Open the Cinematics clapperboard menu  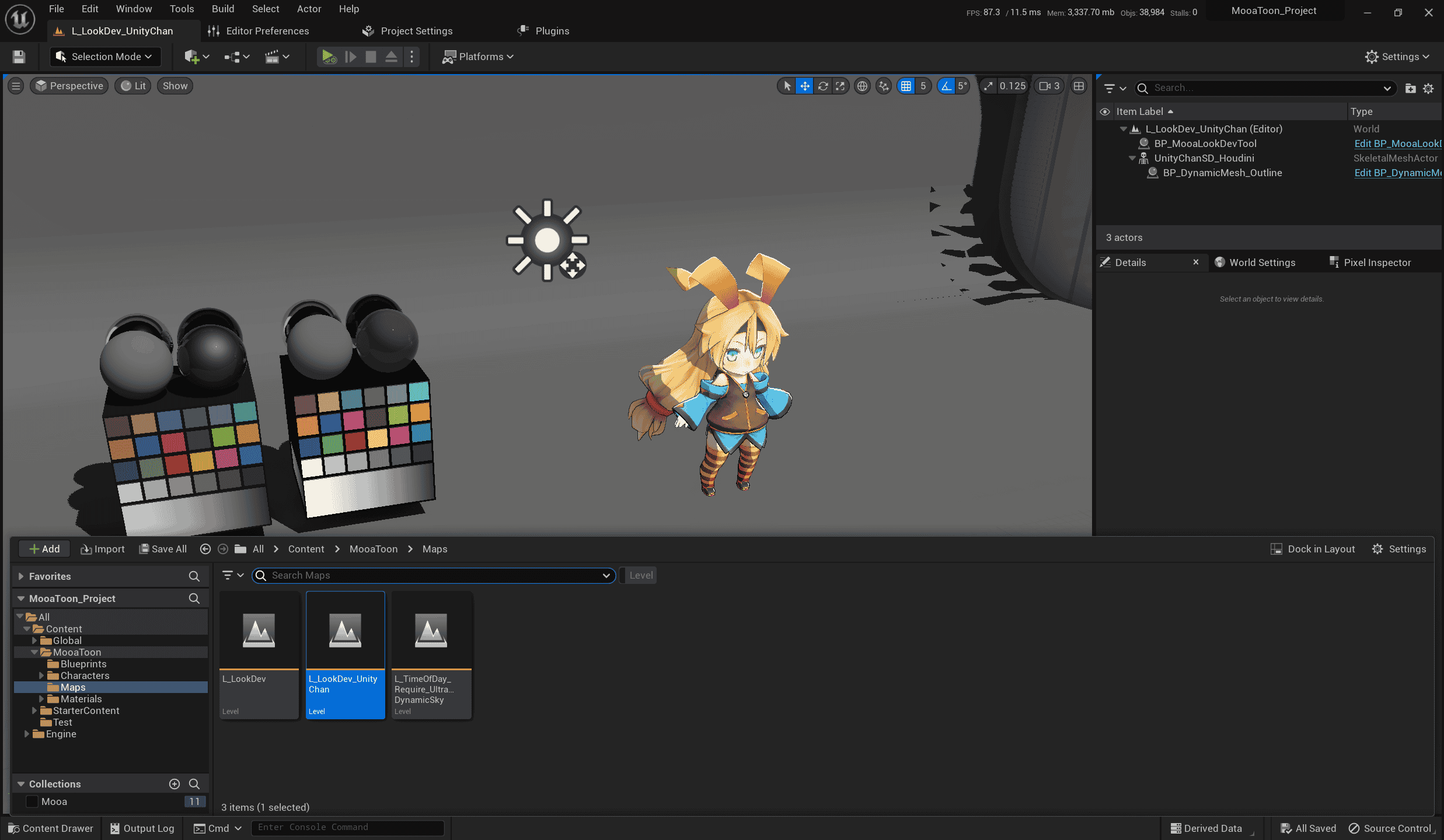click(277, 57)
